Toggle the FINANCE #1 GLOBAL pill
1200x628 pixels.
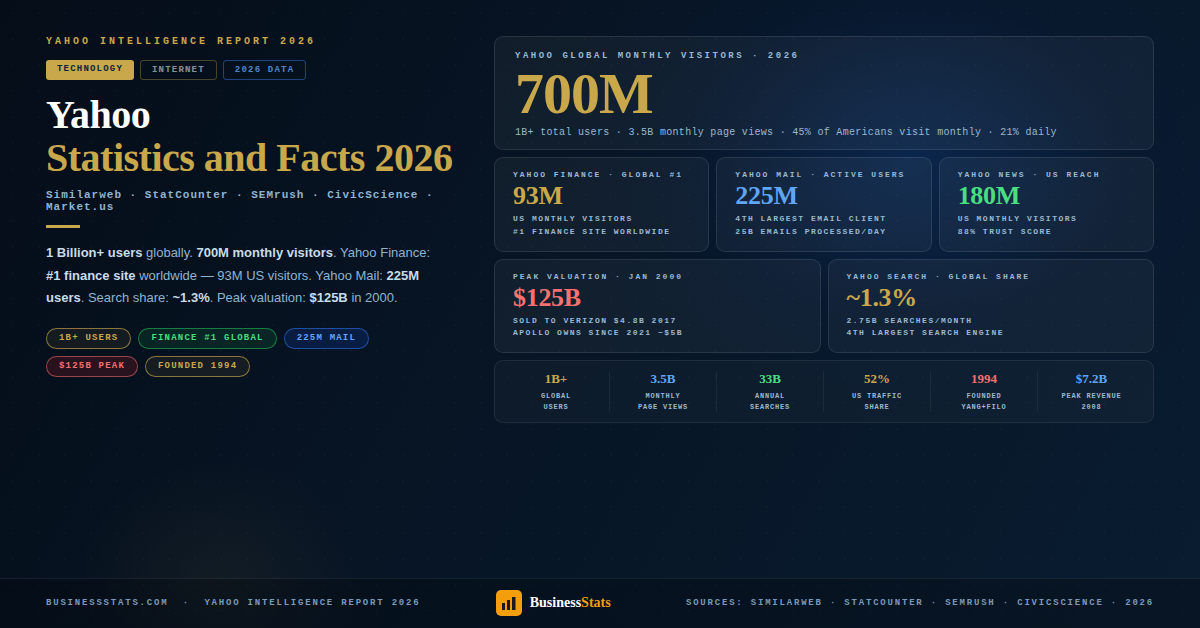click(207, 338)
